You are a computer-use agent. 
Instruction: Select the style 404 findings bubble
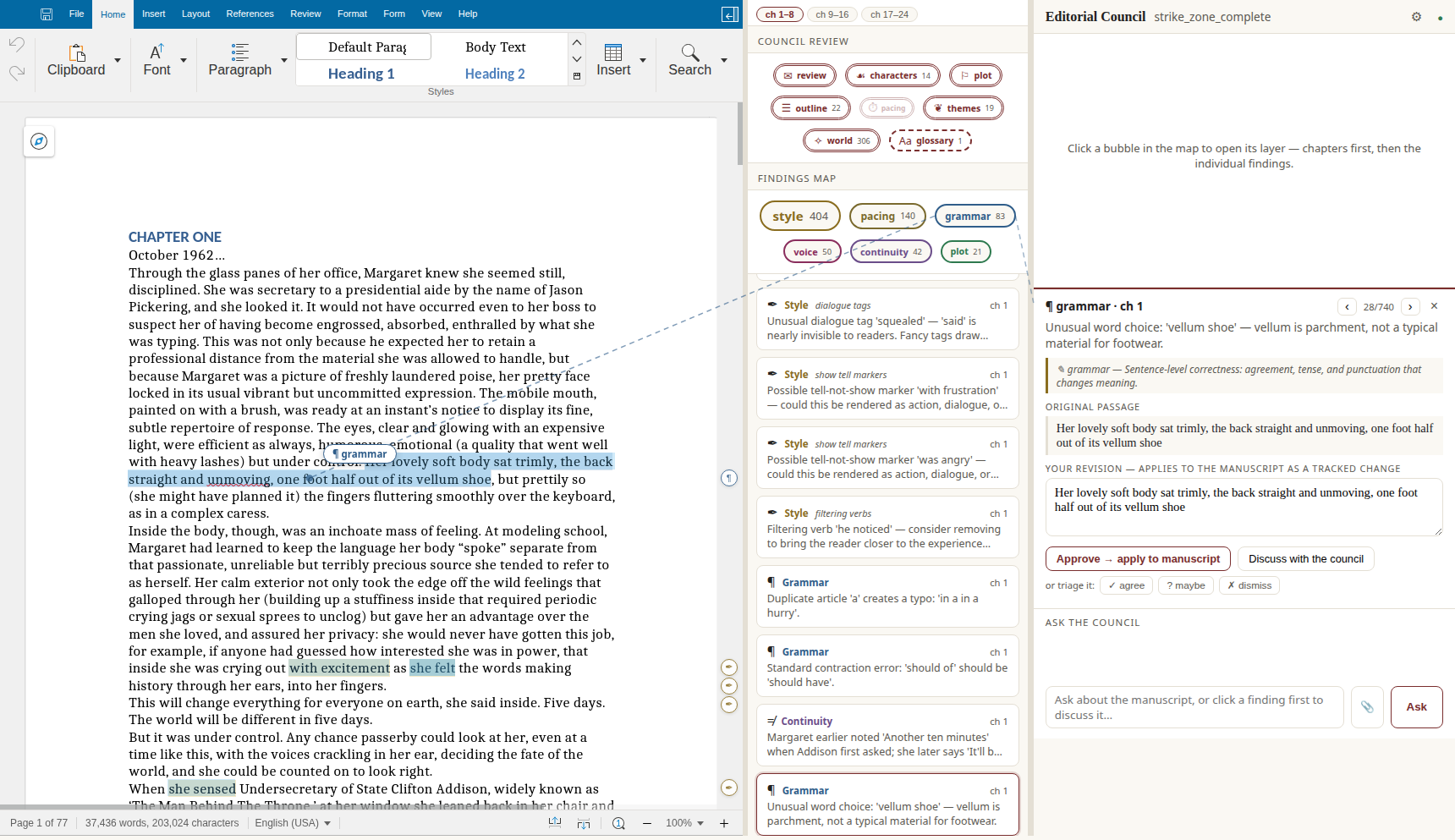click(800, 216)
